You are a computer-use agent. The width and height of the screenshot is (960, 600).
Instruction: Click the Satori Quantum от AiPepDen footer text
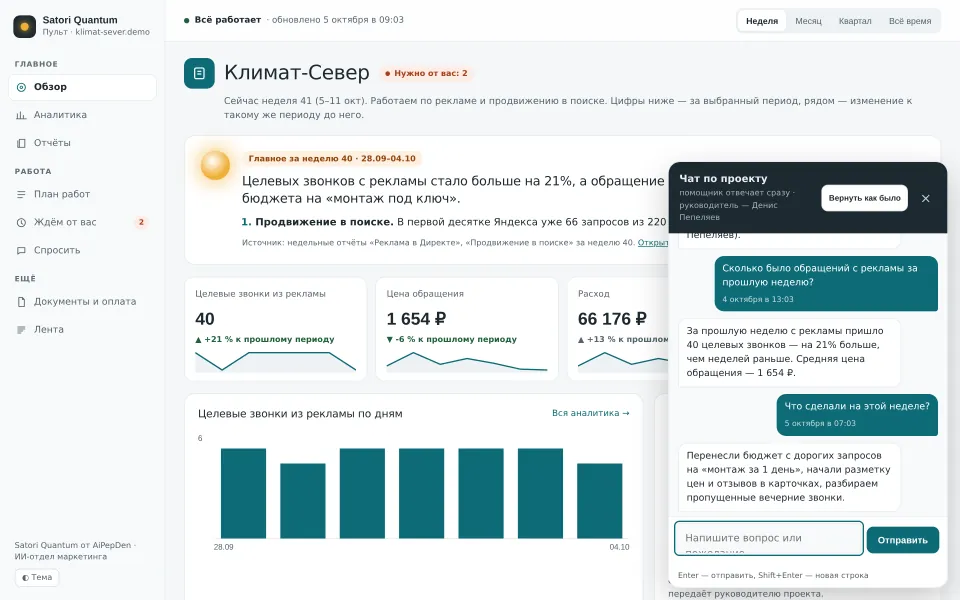[75, 551]
